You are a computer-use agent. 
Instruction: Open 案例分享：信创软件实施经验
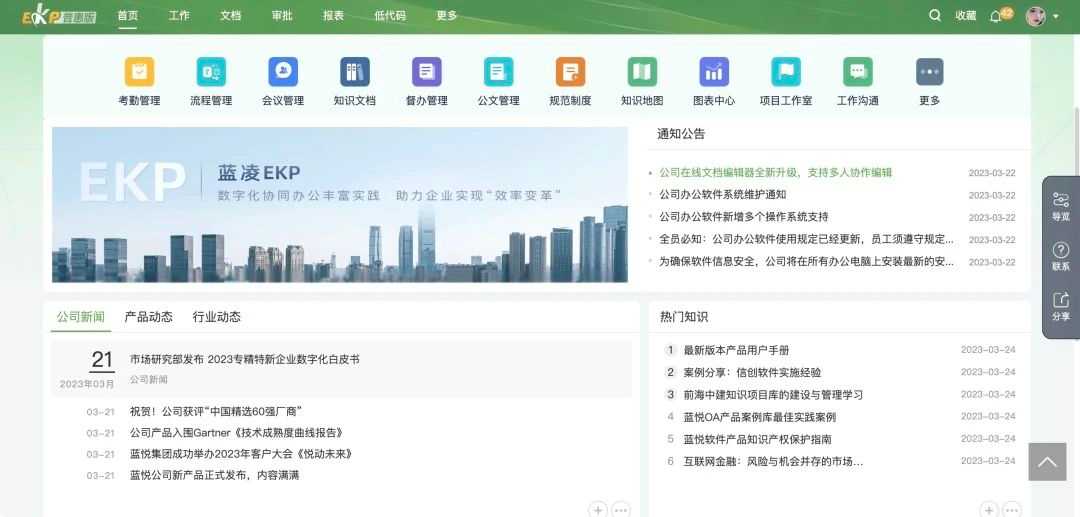pyautogui.click(x=752, y=372)
